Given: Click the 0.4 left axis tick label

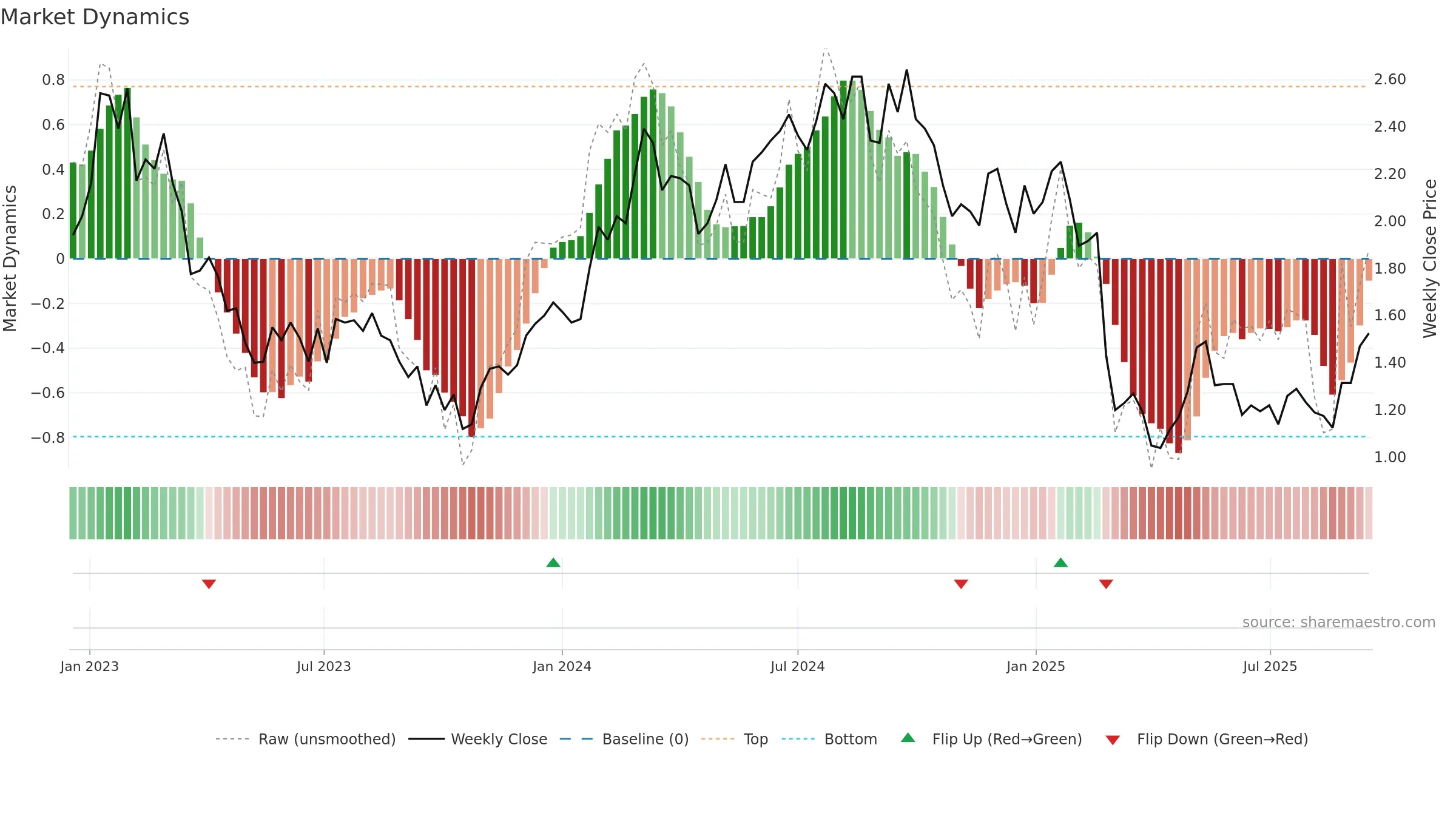Looking at the screenshot, I should [x=53, y=169].
